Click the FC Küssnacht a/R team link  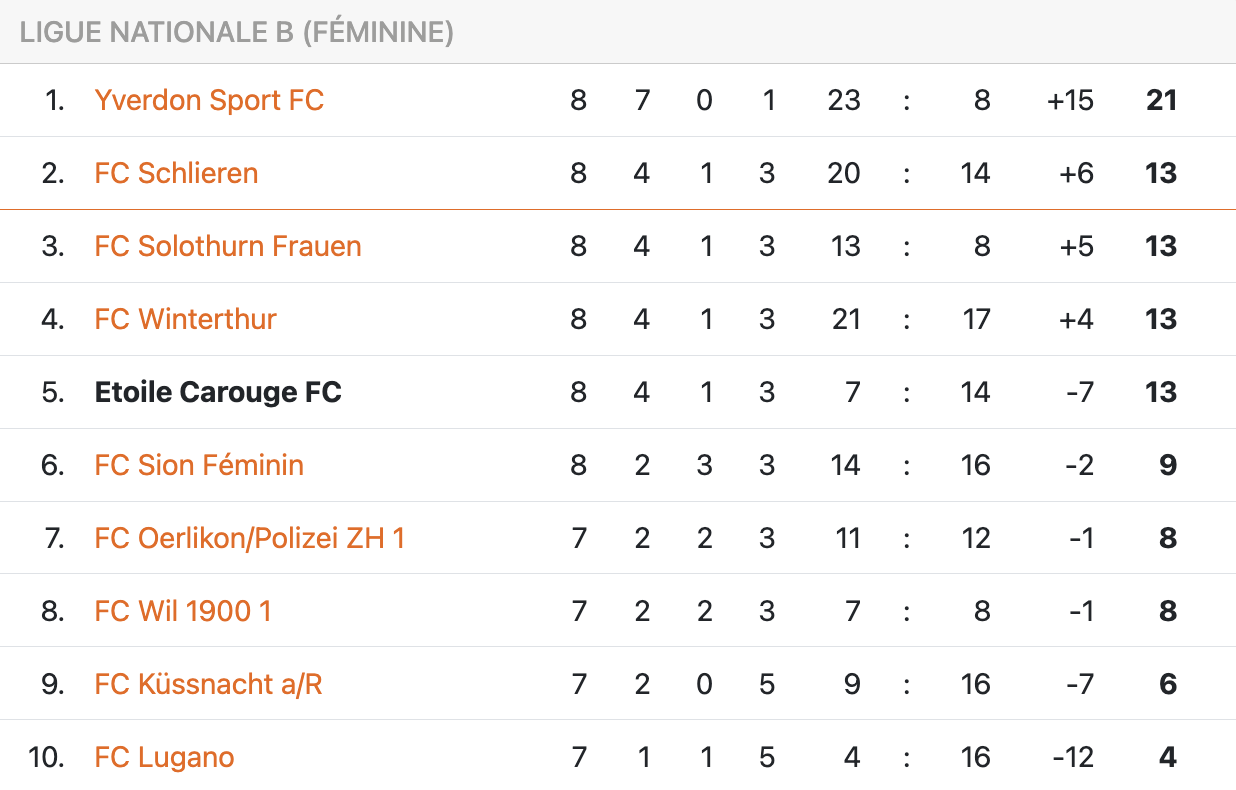(208, 684)
